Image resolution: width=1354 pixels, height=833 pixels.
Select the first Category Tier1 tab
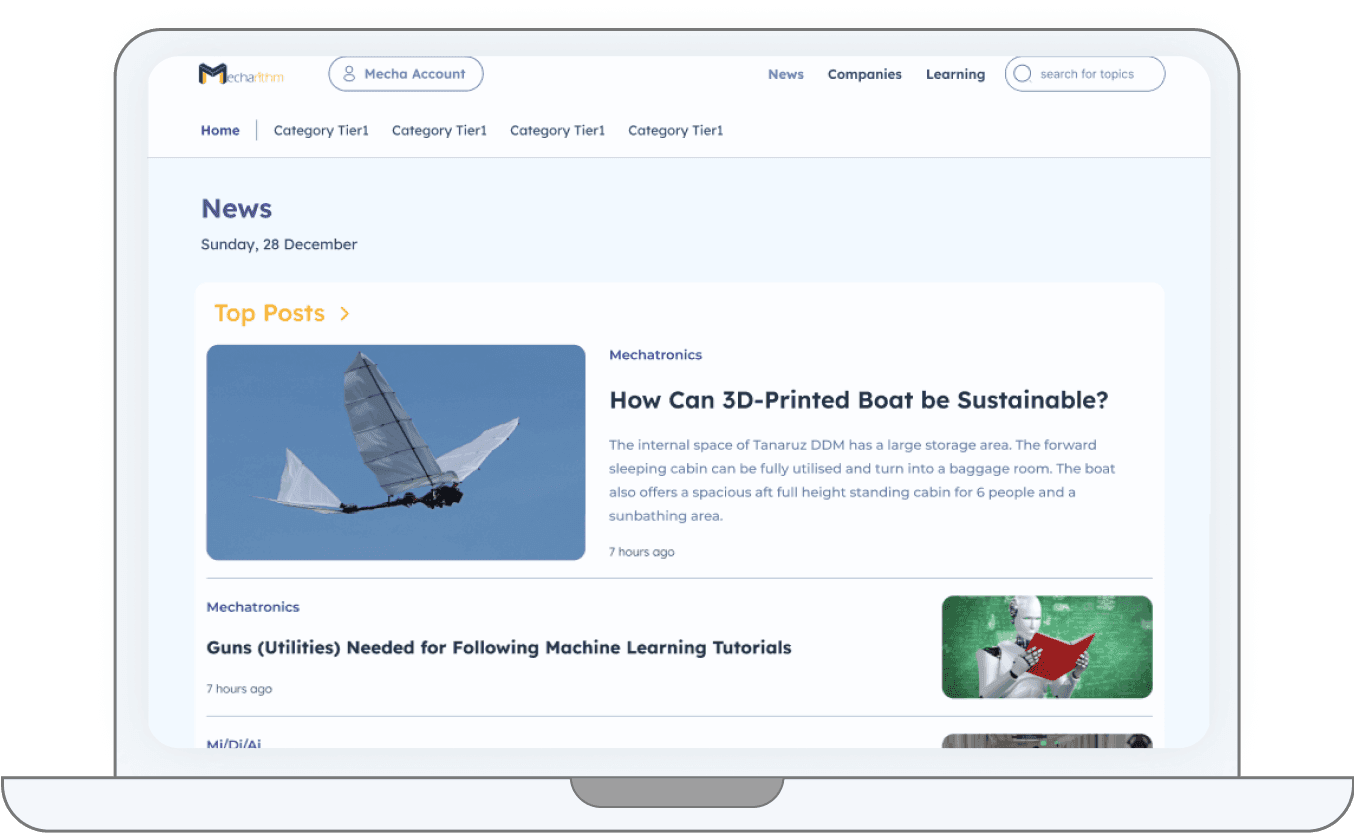point(321,130)
